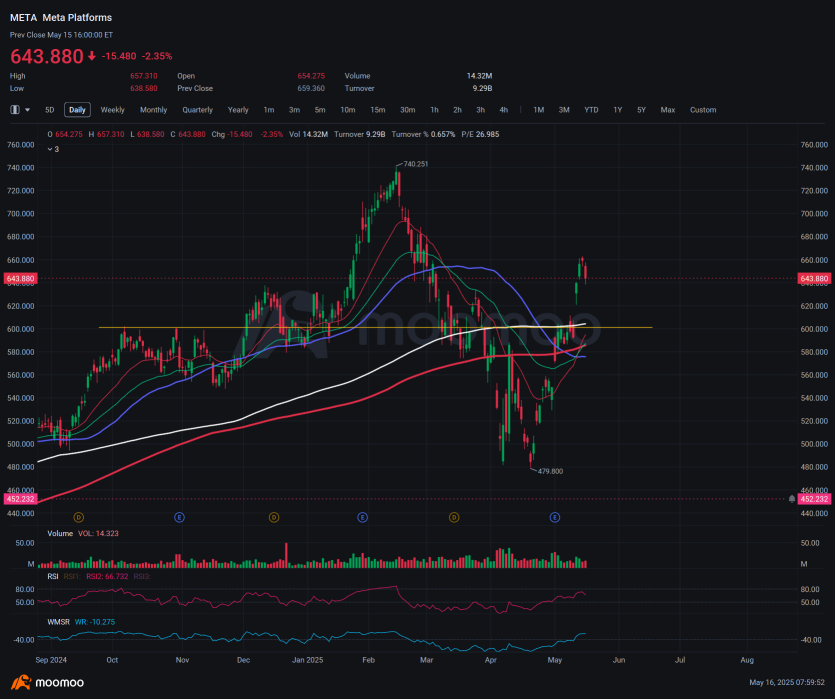Open the dividend marker in mid March 2025

tap(454, 517)
